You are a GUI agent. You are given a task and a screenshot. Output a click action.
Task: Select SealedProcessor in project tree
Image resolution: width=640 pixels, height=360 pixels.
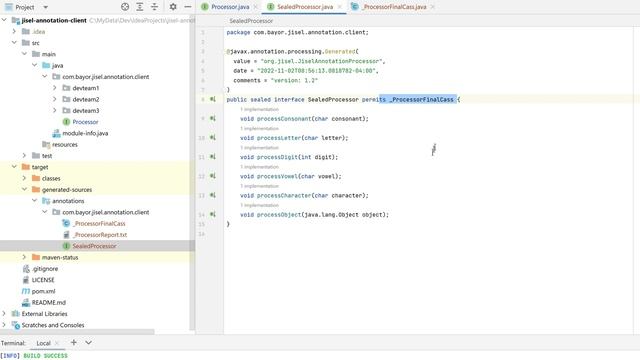click(94, 246)
